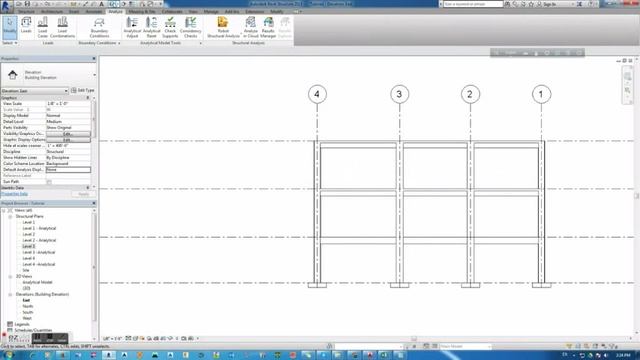Click Edit Type in Properties
Screen dimensions: 640x360
(83, 90)
